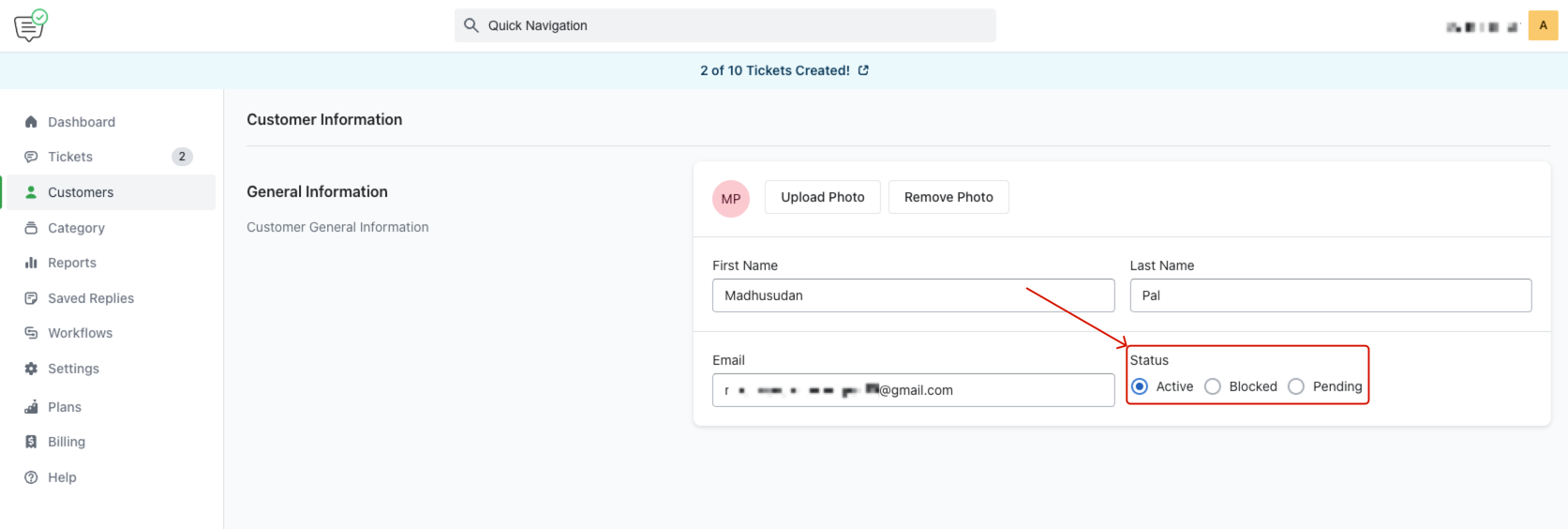The width and height of the screenshot is (1568, 529).
Task: Click the helpdesk logo icon
Action: pyautogui.click(x=30, y=25)
